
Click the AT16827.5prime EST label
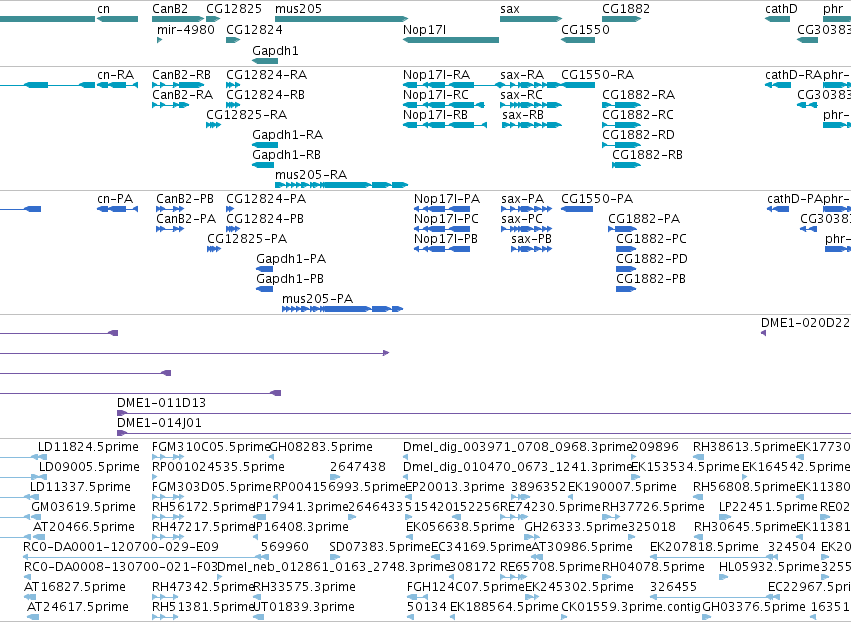point(74,587)
